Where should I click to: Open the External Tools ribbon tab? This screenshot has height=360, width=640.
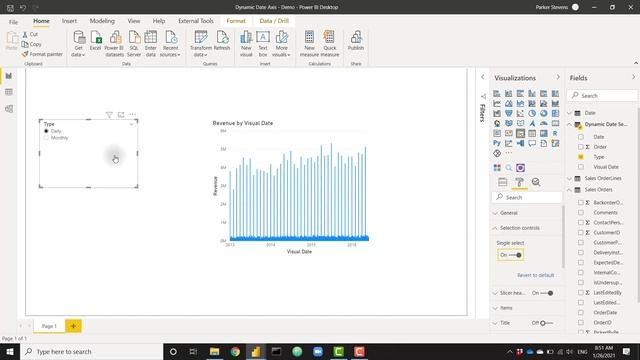[x=196, y=21]
